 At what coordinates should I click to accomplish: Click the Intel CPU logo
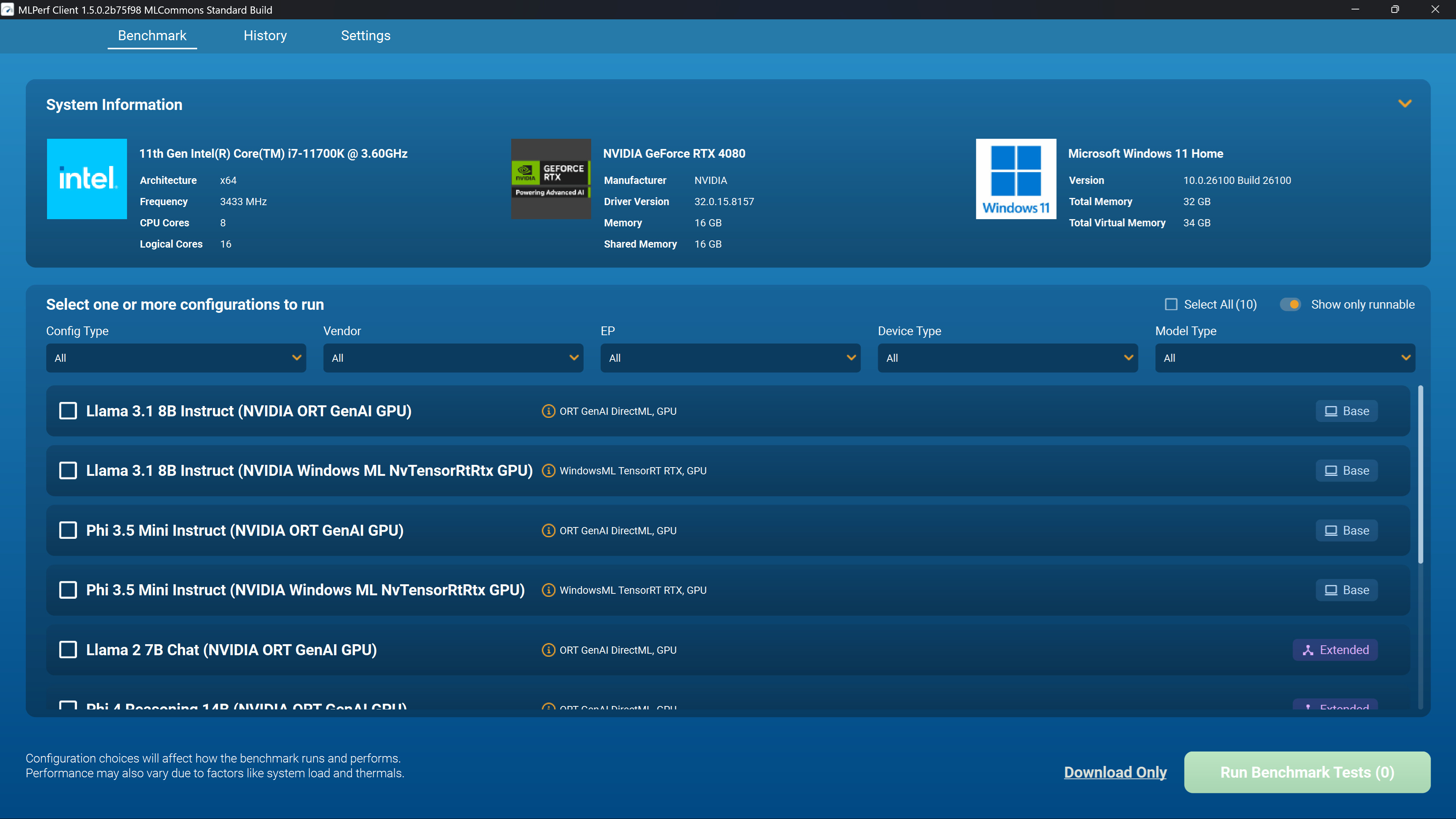[86, 179]
